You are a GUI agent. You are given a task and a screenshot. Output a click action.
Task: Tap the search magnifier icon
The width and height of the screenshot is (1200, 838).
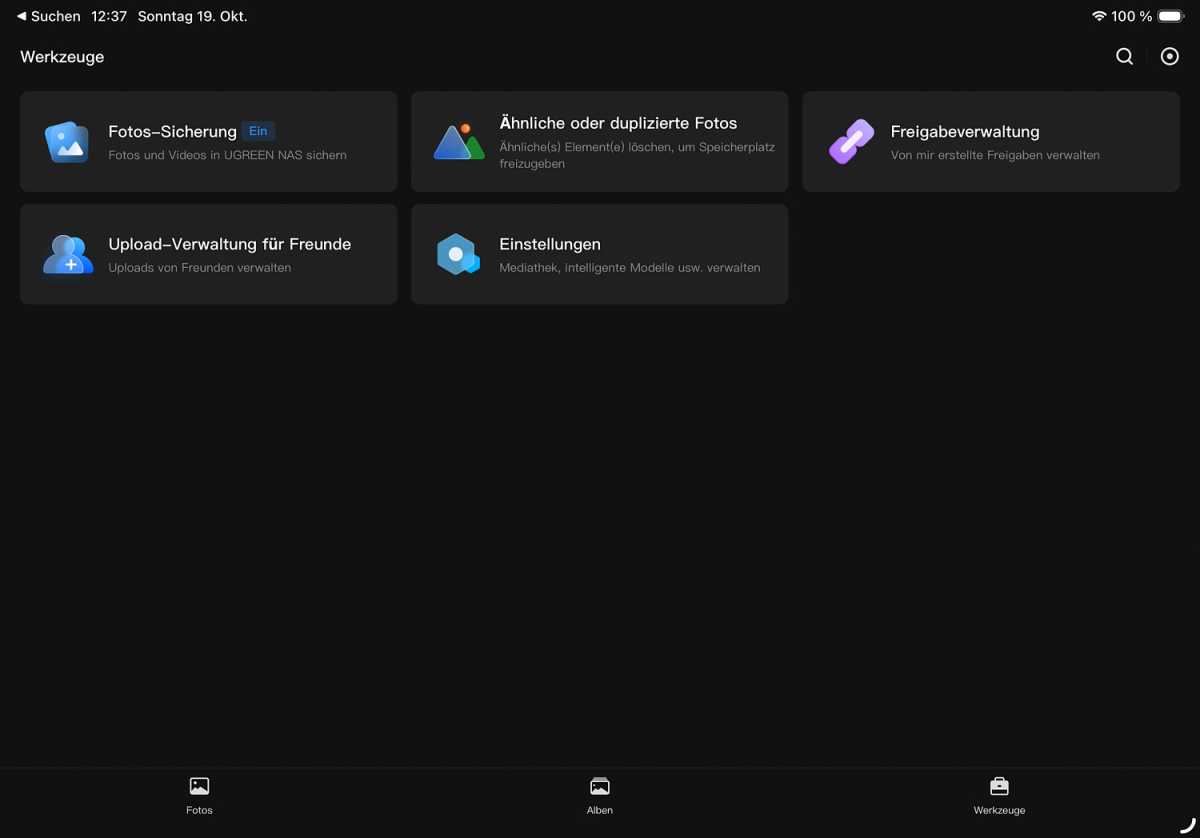tap(1124, 57)
